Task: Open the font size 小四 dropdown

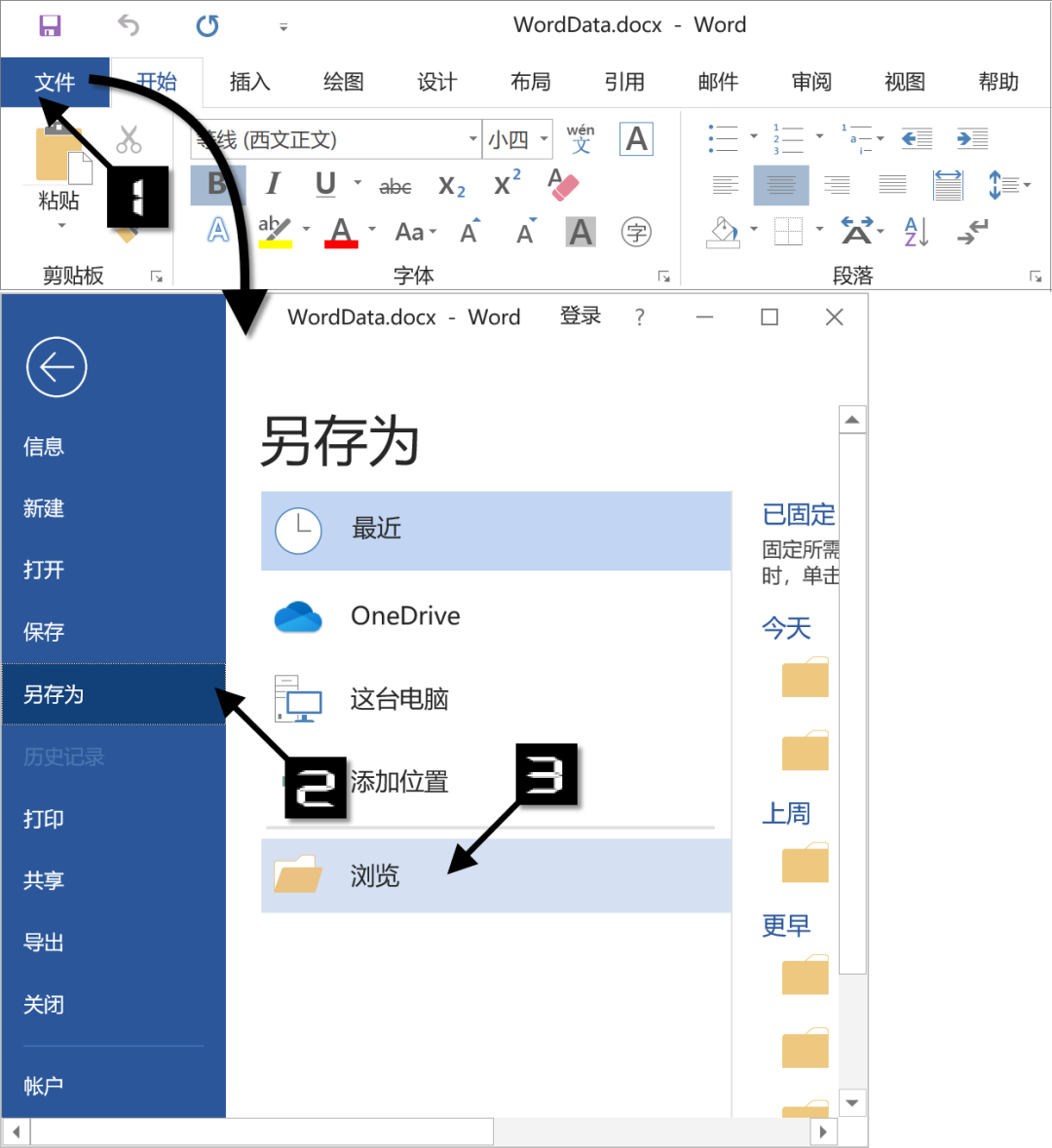Action: coord(545,139)
